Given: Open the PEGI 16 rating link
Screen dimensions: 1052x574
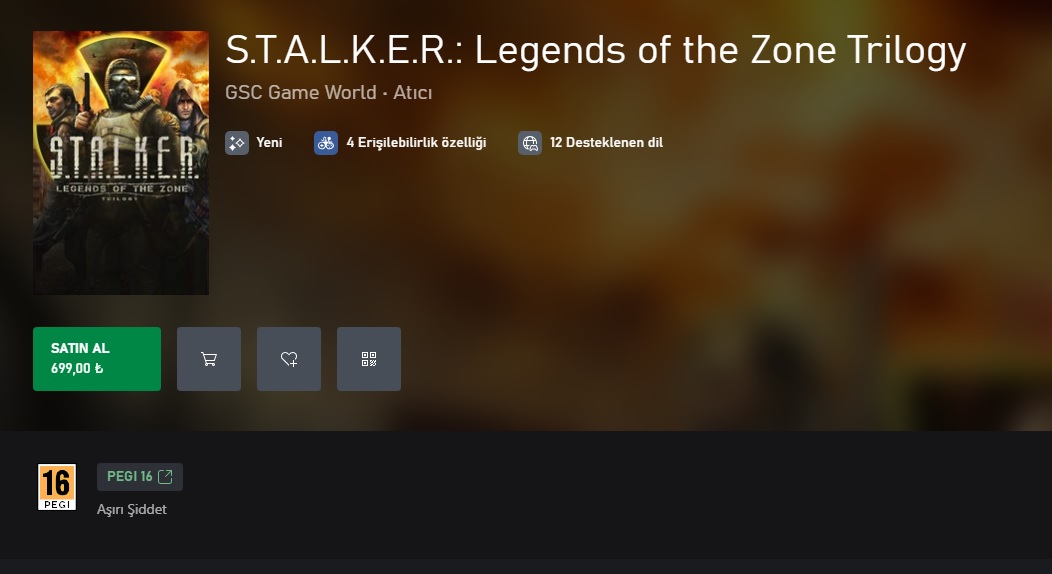Looking at the screenshot, I should (x=140, y=477).
